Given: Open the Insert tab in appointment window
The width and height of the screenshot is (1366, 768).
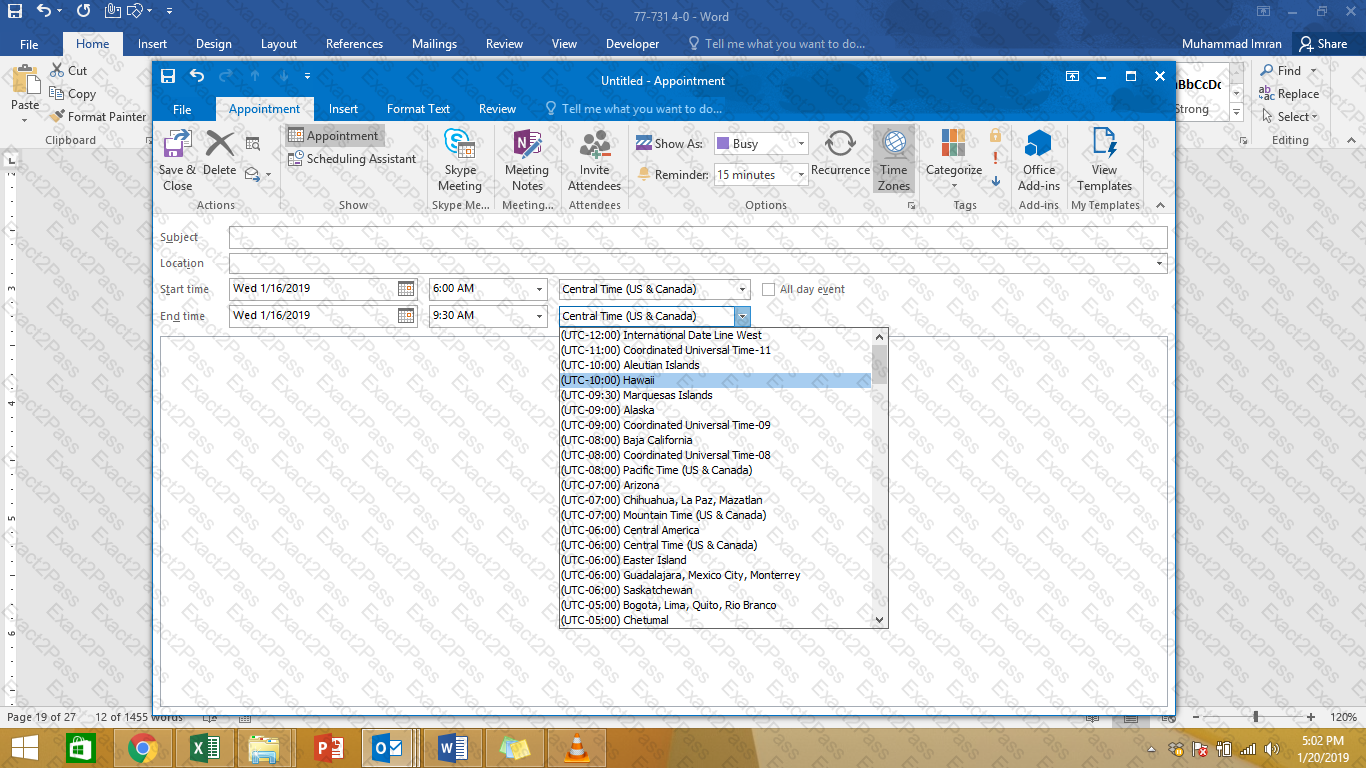Looking at the screenshot, I should [343, 109].
